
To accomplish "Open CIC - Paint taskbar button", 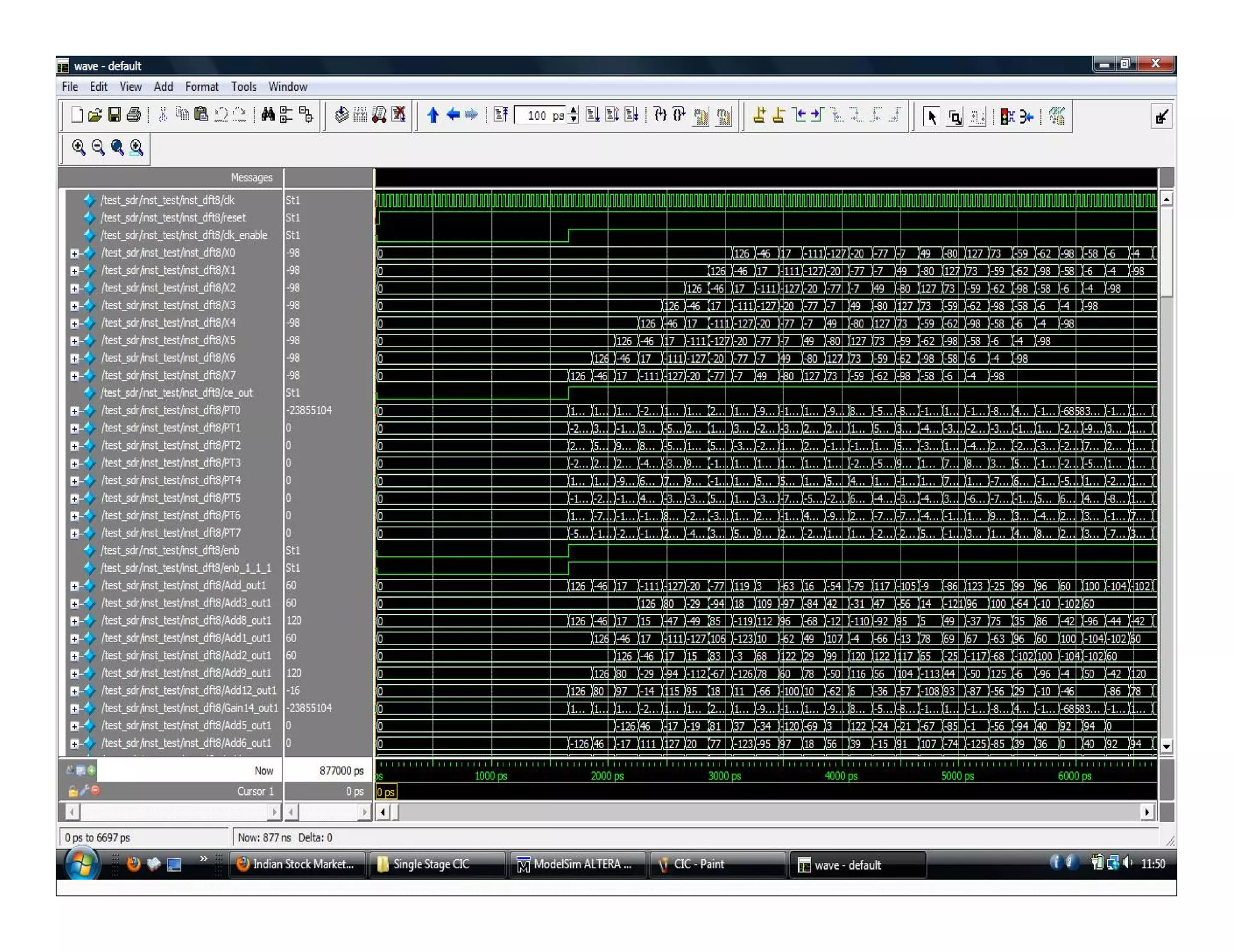I will [698, 865].
